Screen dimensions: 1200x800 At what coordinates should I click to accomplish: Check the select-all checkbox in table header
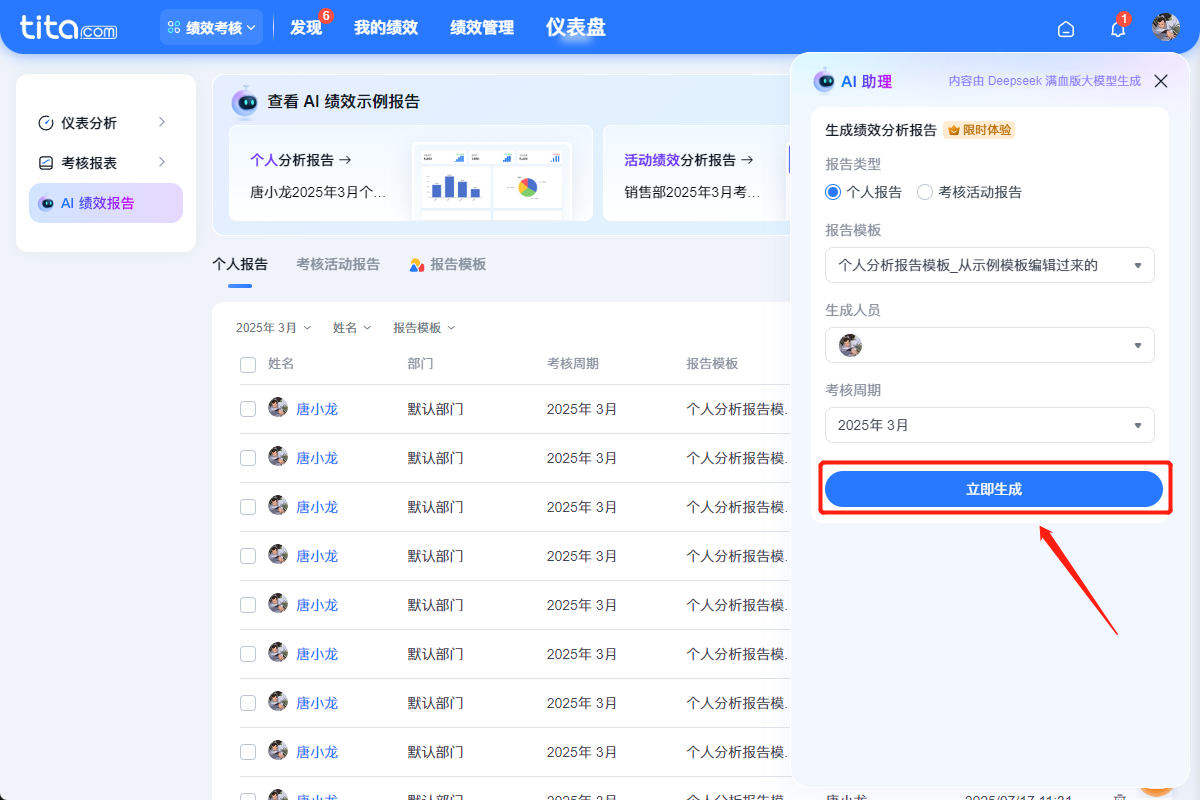pos(248,365)
